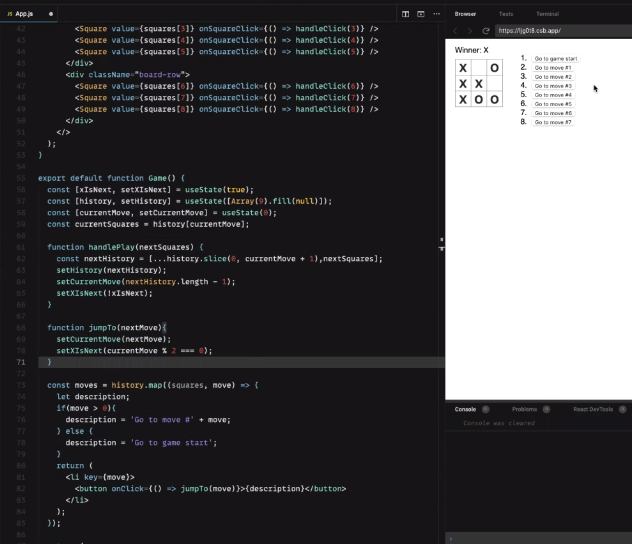Click line number 71 in gutter
The height and width of the screenshot is (544, 632).
(21, 362)
